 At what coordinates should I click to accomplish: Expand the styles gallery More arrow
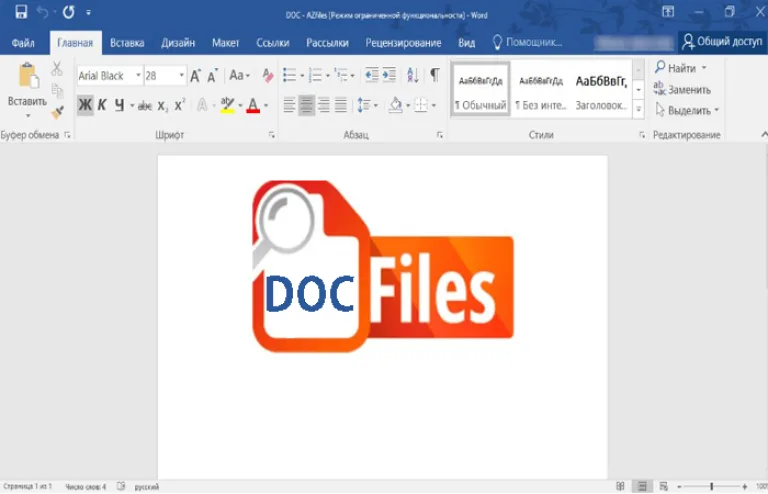638,109
